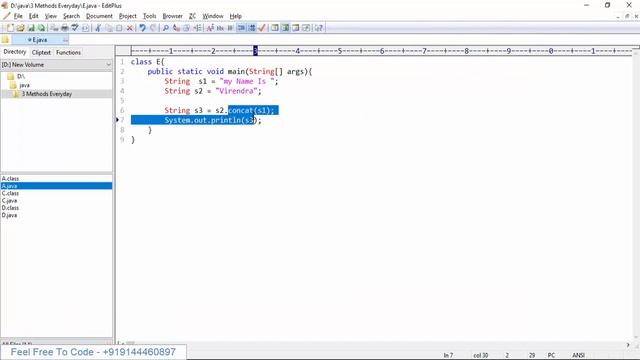Click the Output Window toolbar icon
The image size is (640, 360).
tap(296, 28)
